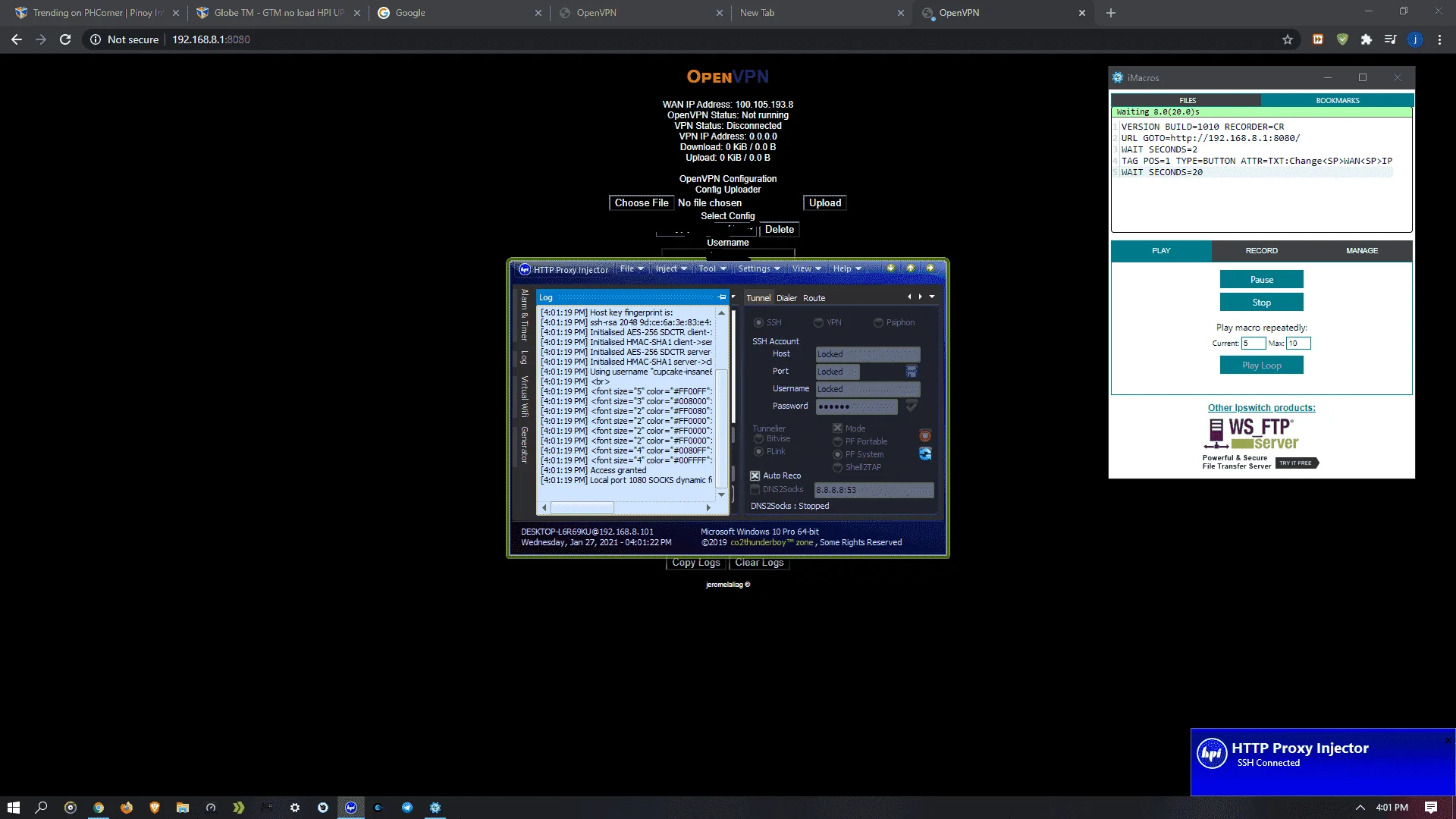Switch to iMacros RECORD tab

[1262, 251]
